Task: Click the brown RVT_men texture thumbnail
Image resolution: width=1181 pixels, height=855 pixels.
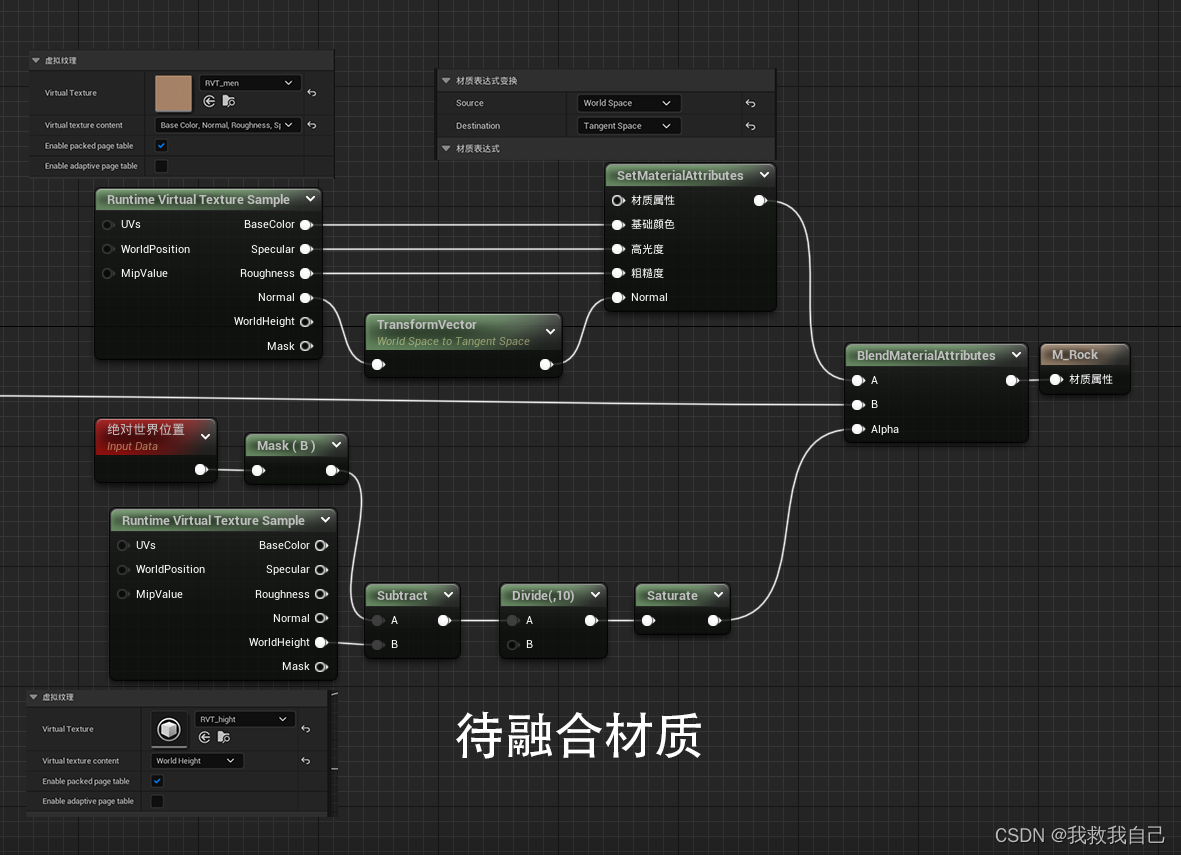Action: pyautogui.click(x=174, y=94)
